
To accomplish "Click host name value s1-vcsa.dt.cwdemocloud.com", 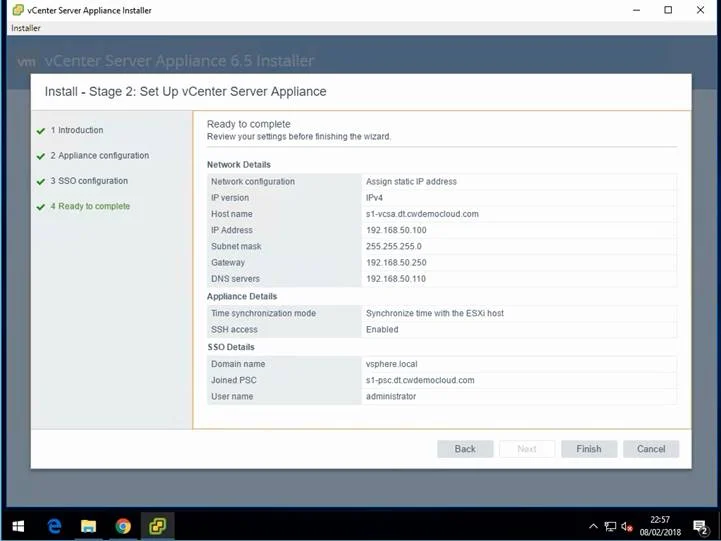I will pyautogui.click(x=422, y=214).
